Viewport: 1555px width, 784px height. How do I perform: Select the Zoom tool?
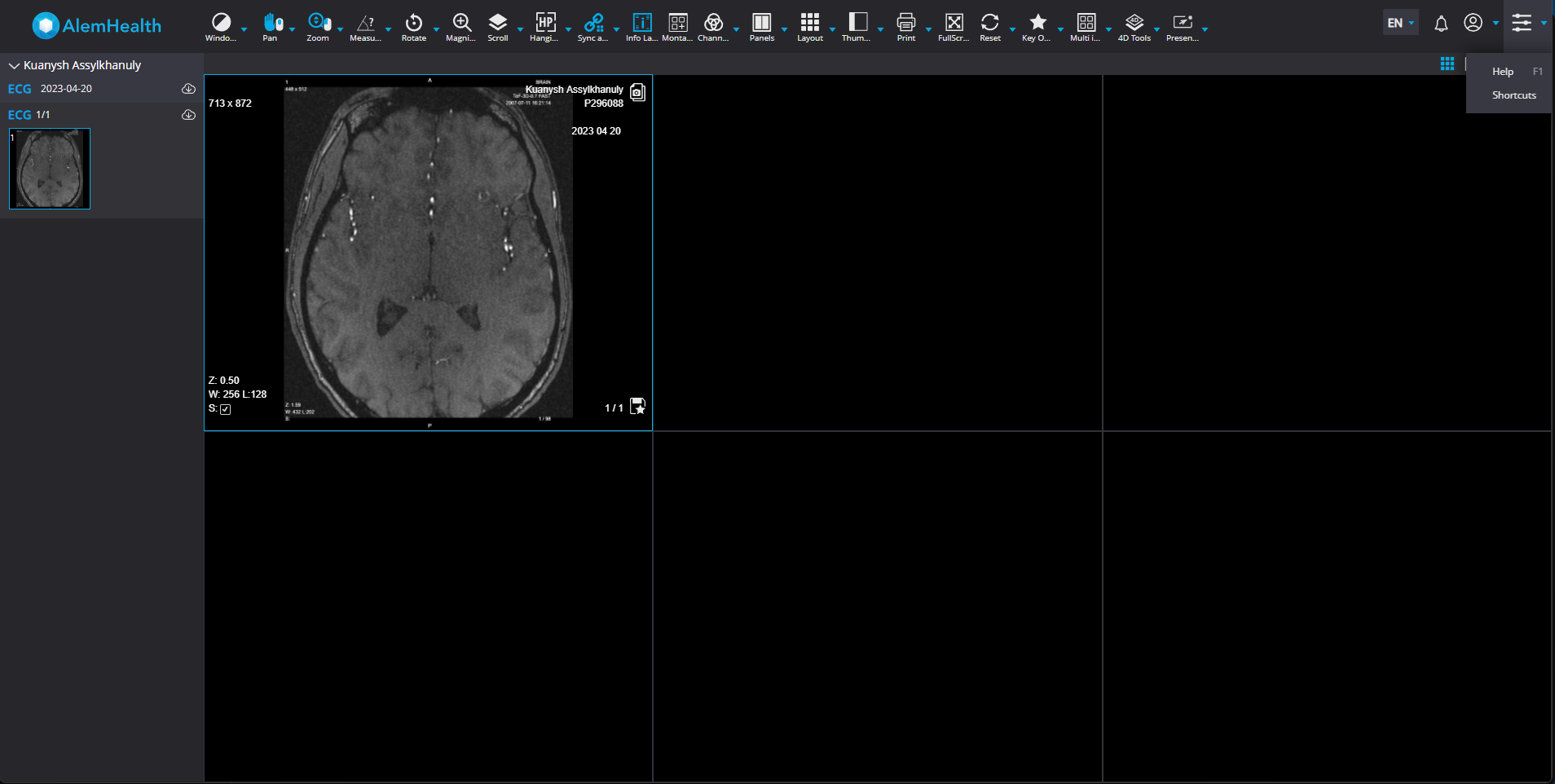tap(318, 26)
